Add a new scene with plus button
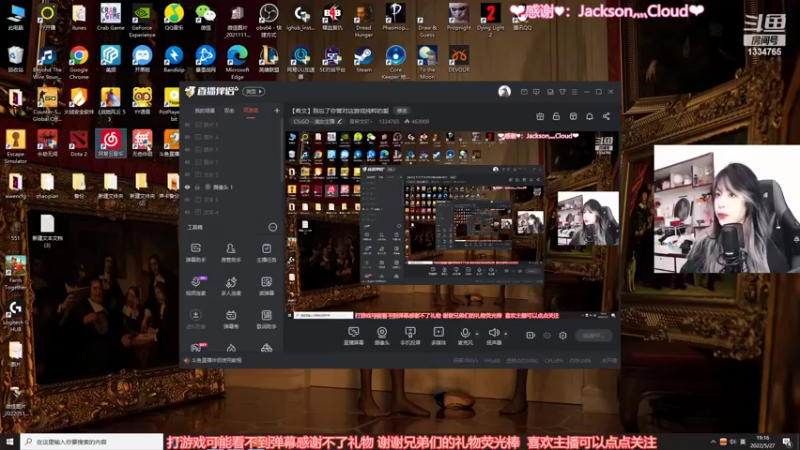Screen dimensions: 800x450 277,110
